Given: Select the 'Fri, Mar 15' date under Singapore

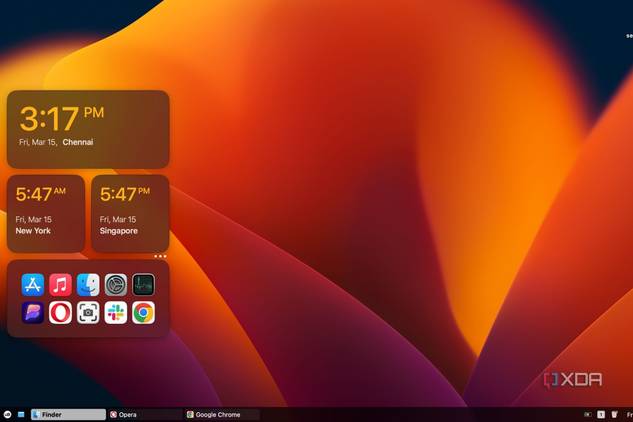Looking at the screenshot, I should click(118, 219).
